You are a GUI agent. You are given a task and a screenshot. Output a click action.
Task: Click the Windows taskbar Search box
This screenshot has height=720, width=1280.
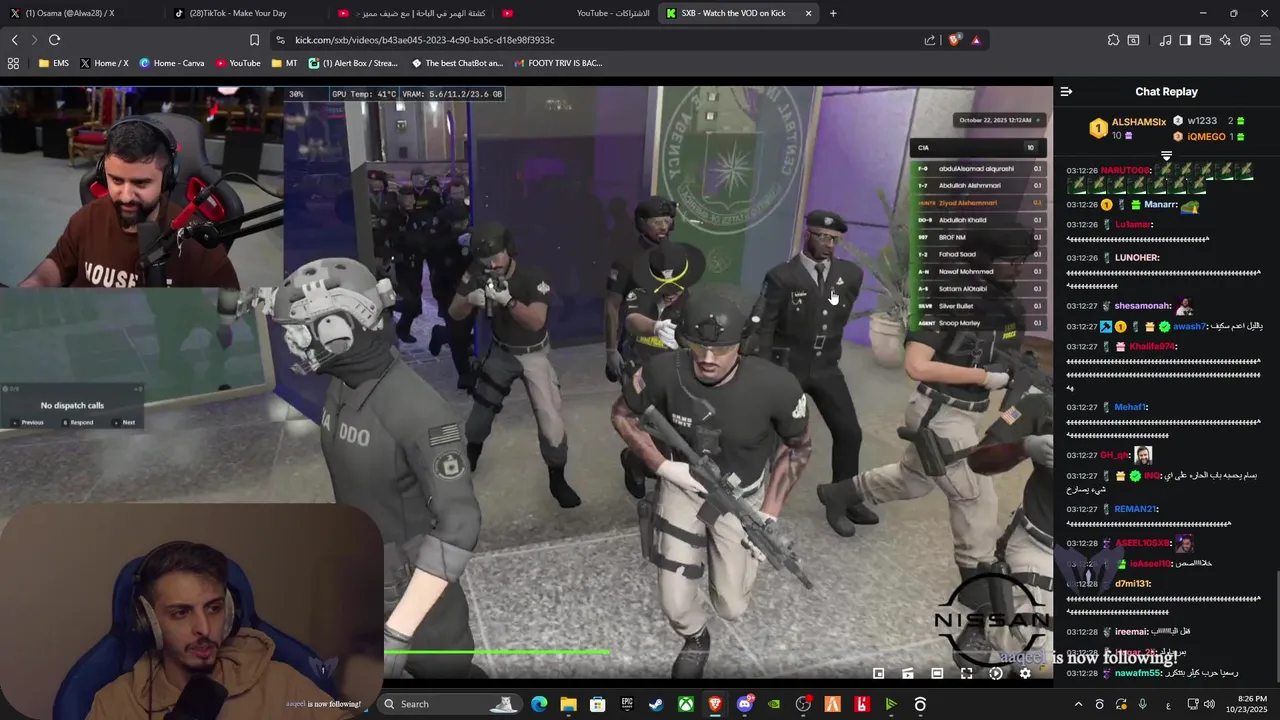point(452,704)
